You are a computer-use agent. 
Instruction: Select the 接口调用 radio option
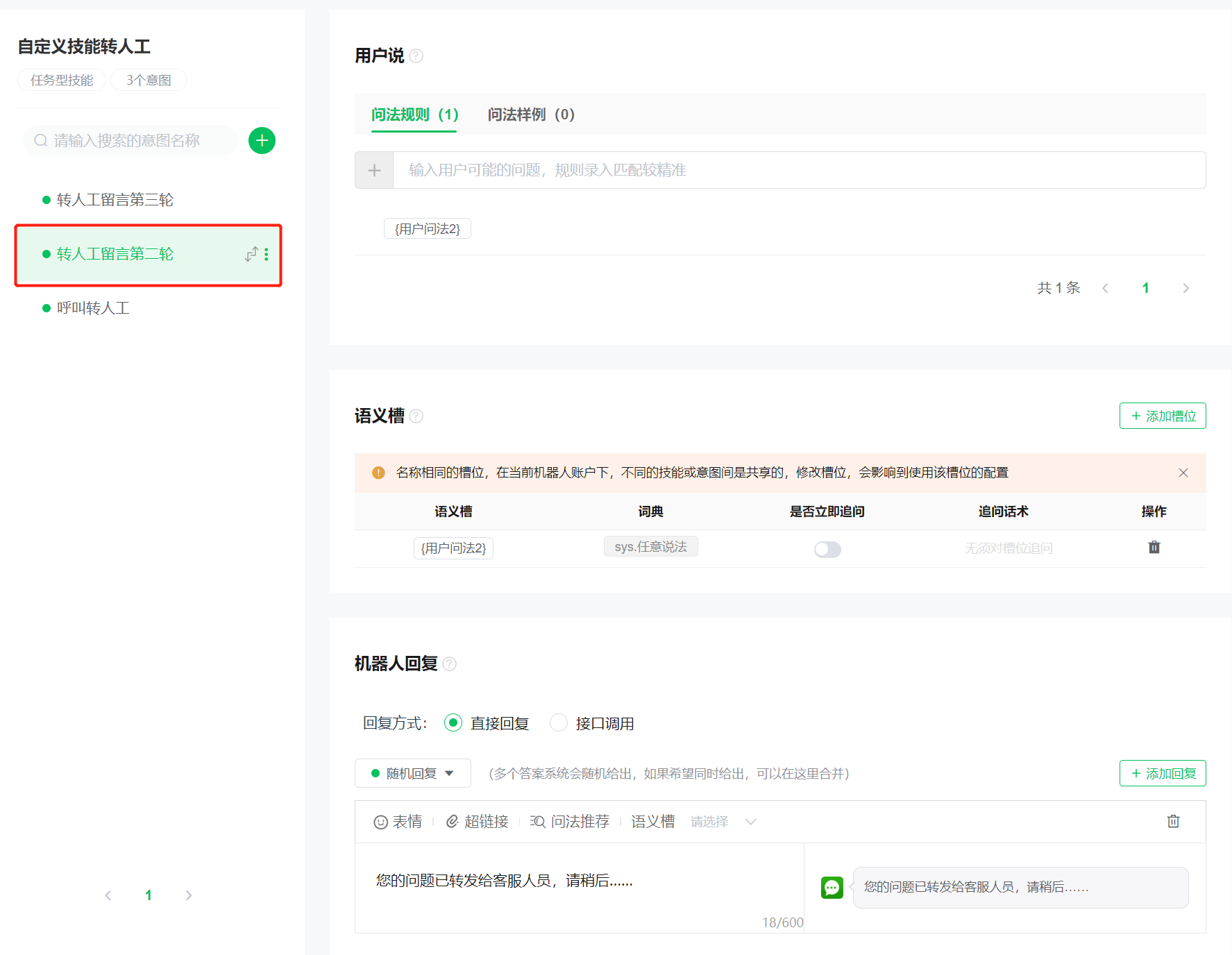[x=559, y=723]
